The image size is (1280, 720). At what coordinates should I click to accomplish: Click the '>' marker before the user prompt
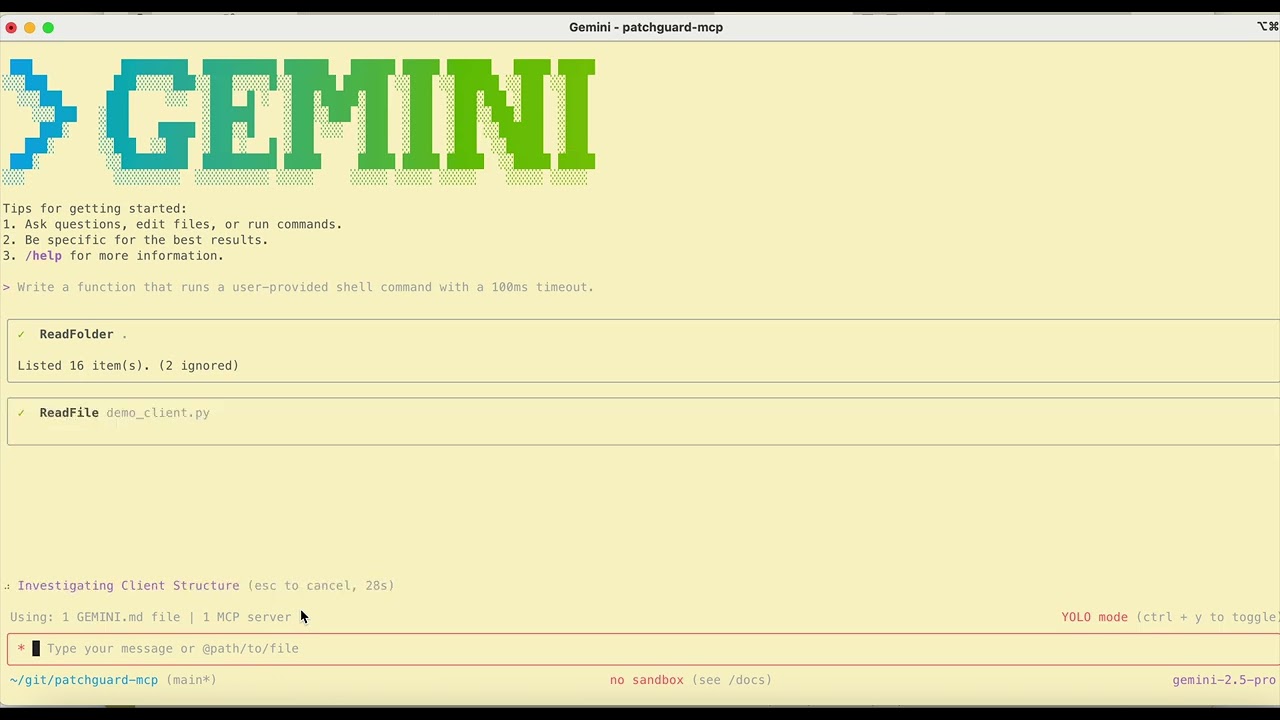tap(6, 287)
